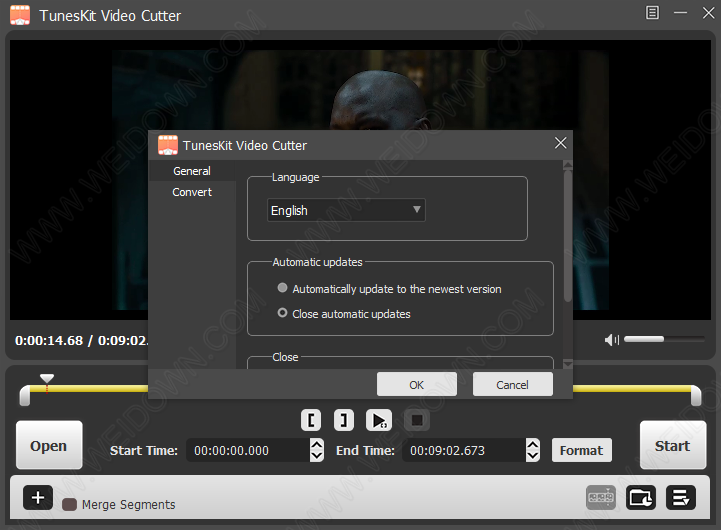Click the TunesKit logo in main title bar
721x530 pixels.
(20, 15)
